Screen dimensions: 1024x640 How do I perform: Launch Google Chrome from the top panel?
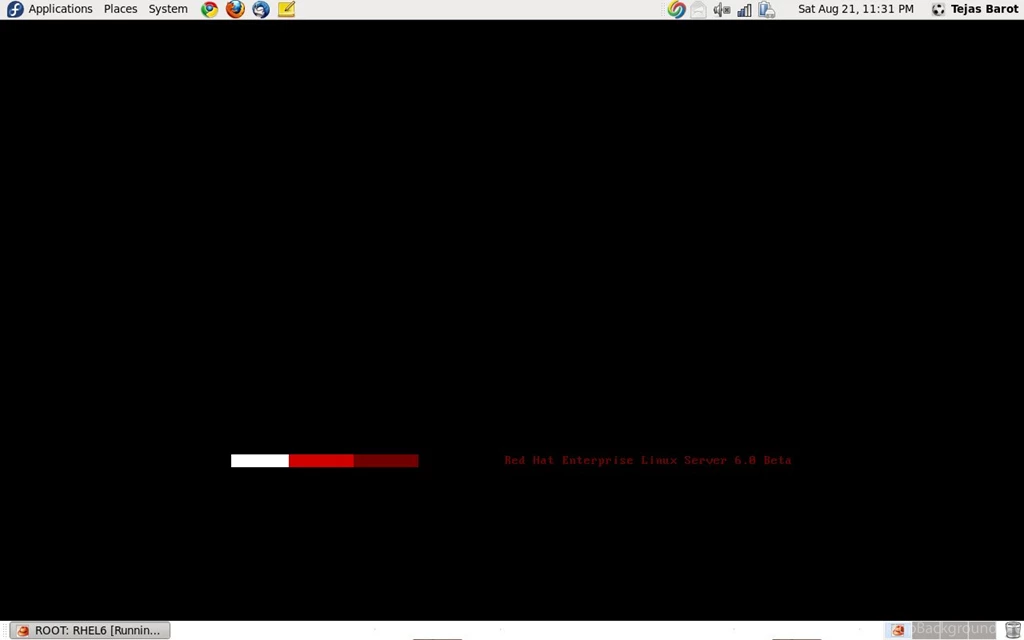click(209, 9)
